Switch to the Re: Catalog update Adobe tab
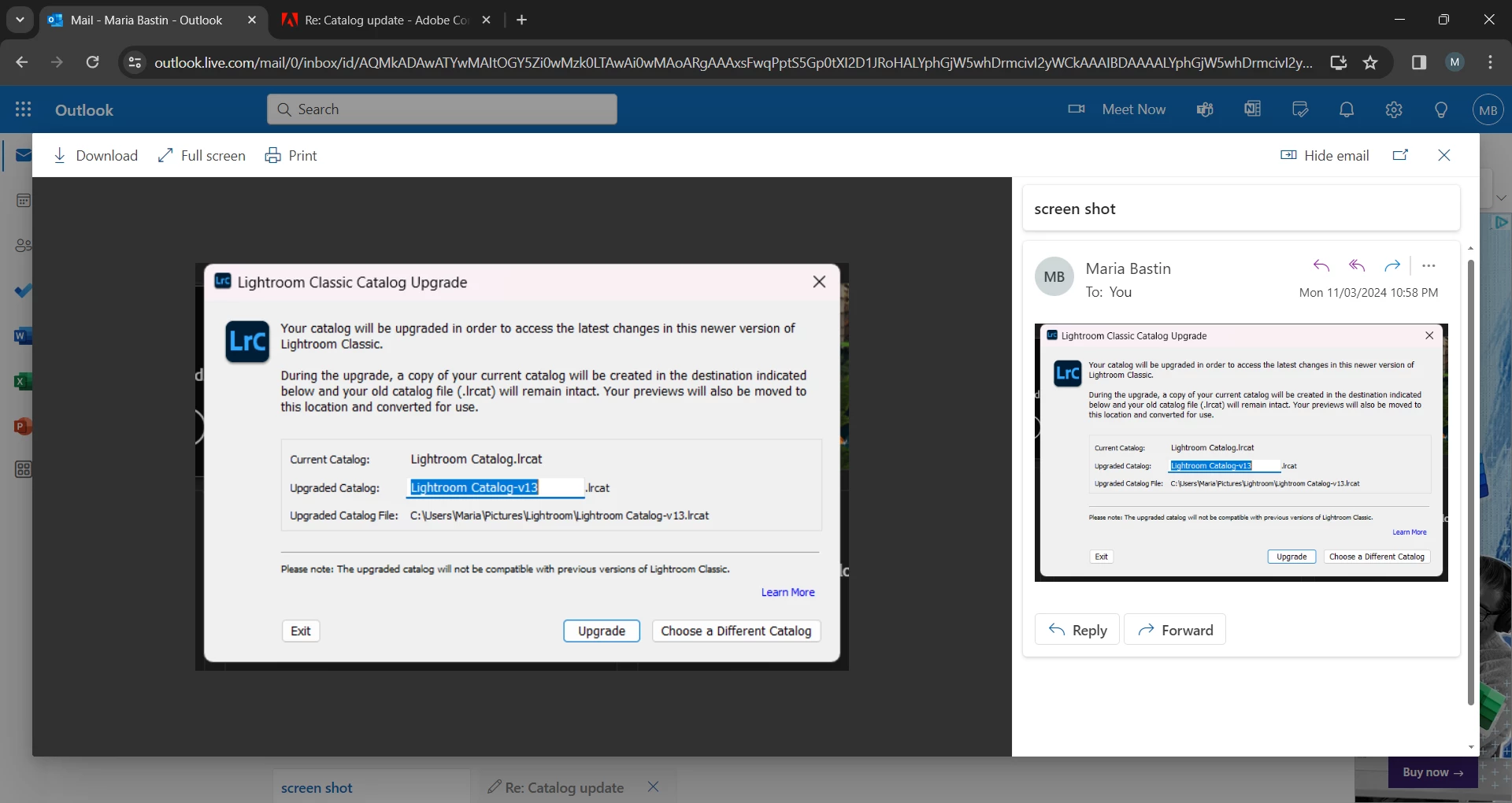The width and height of the screenshot is (1512, 803). (386, 20)
